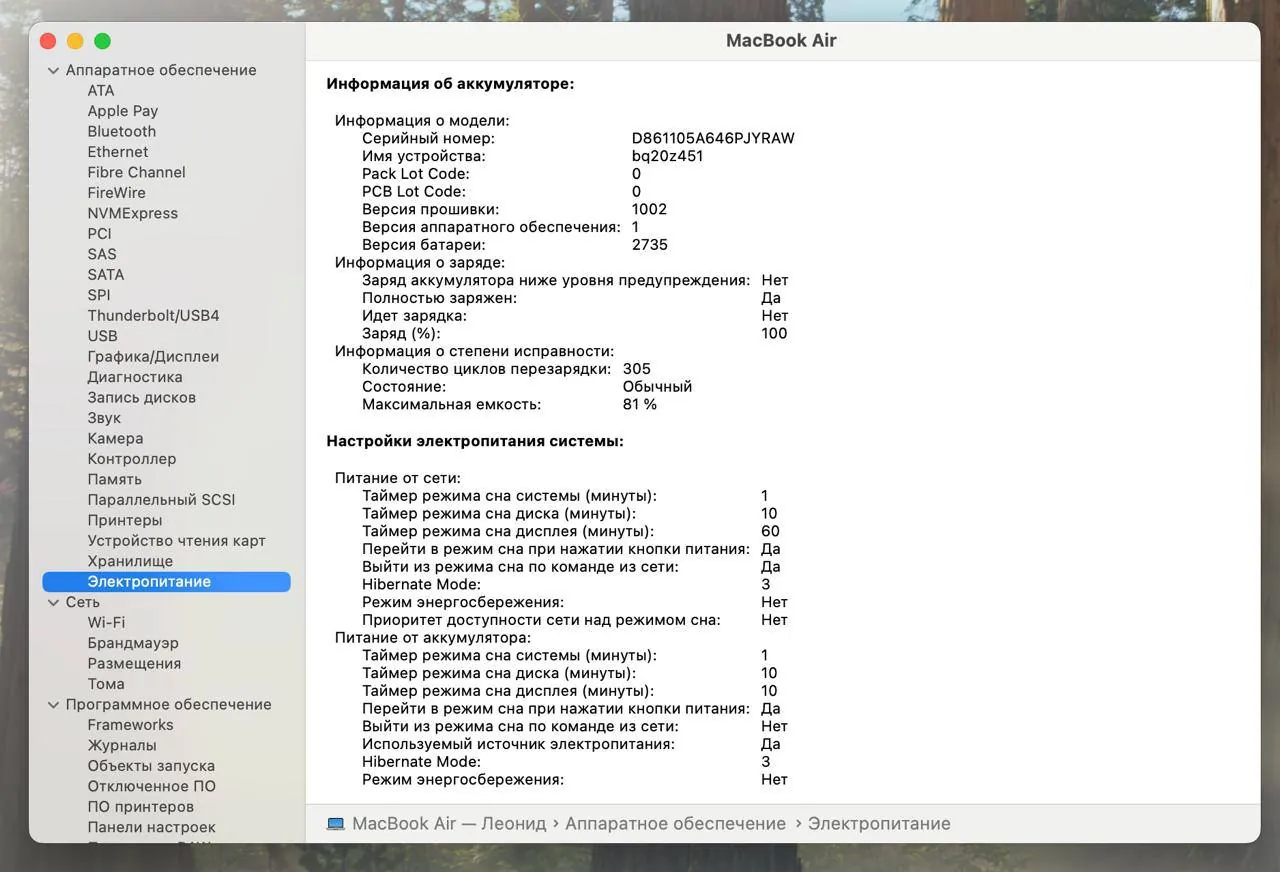Select Диагностика in the sidebar
The width and height of the screenshot is (1280, 872).
(135, 377)
